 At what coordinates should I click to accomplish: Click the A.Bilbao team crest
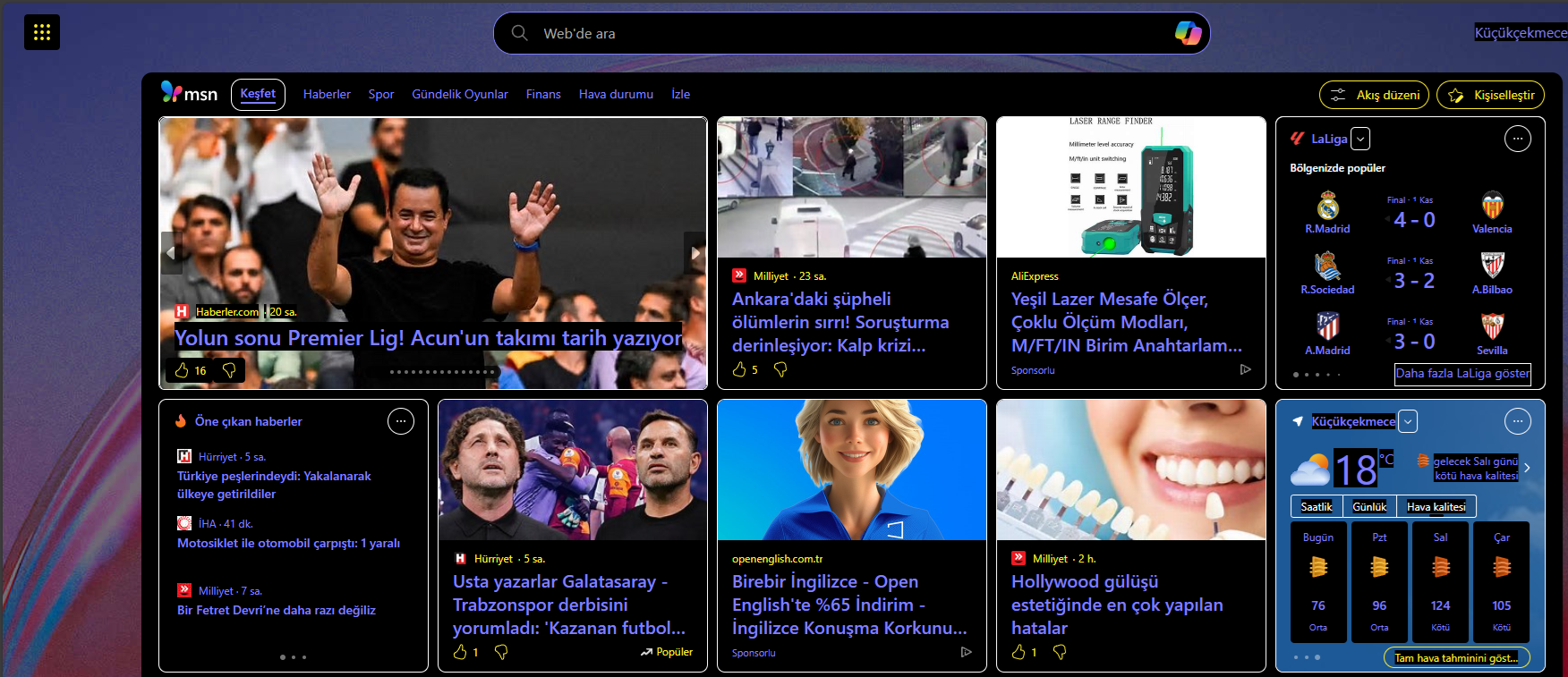click(x=1492, y=266)
